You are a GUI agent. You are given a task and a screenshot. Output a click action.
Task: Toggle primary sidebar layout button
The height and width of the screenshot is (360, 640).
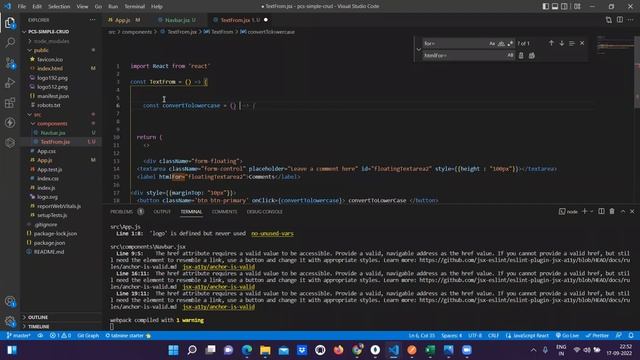(x=546, y=6)
